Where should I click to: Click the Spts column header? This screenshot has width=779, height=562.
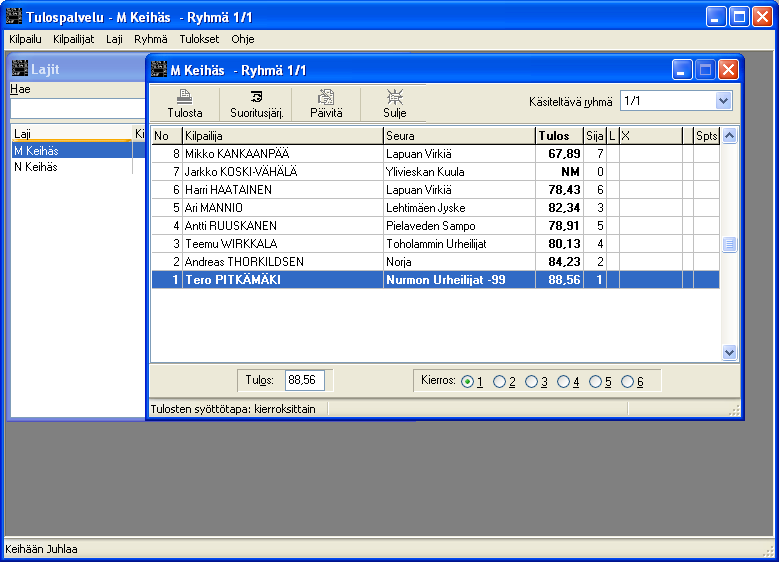(706, 136)
